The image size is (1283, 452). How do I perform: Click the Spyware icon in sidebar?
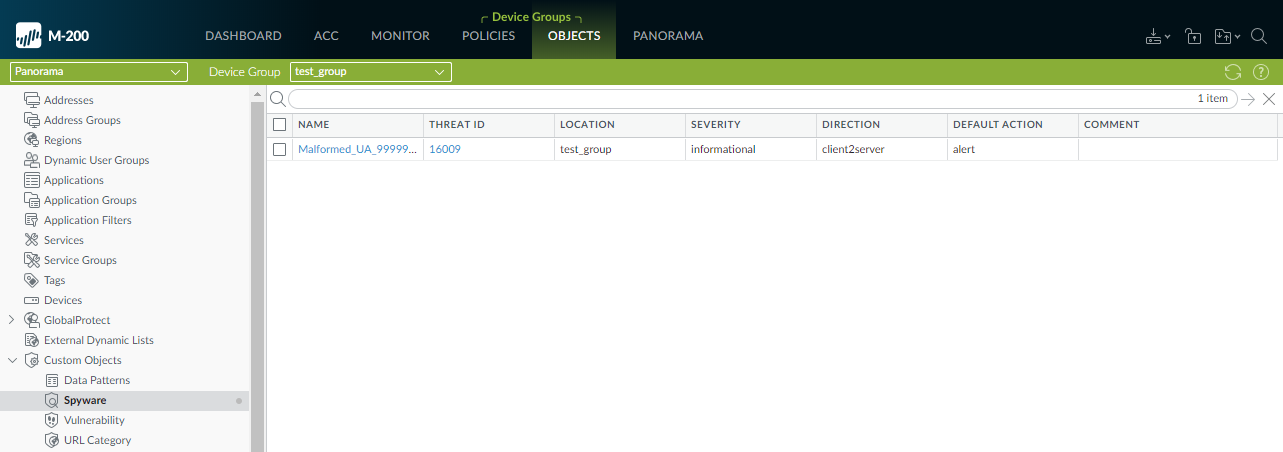(x=52, y=400)
